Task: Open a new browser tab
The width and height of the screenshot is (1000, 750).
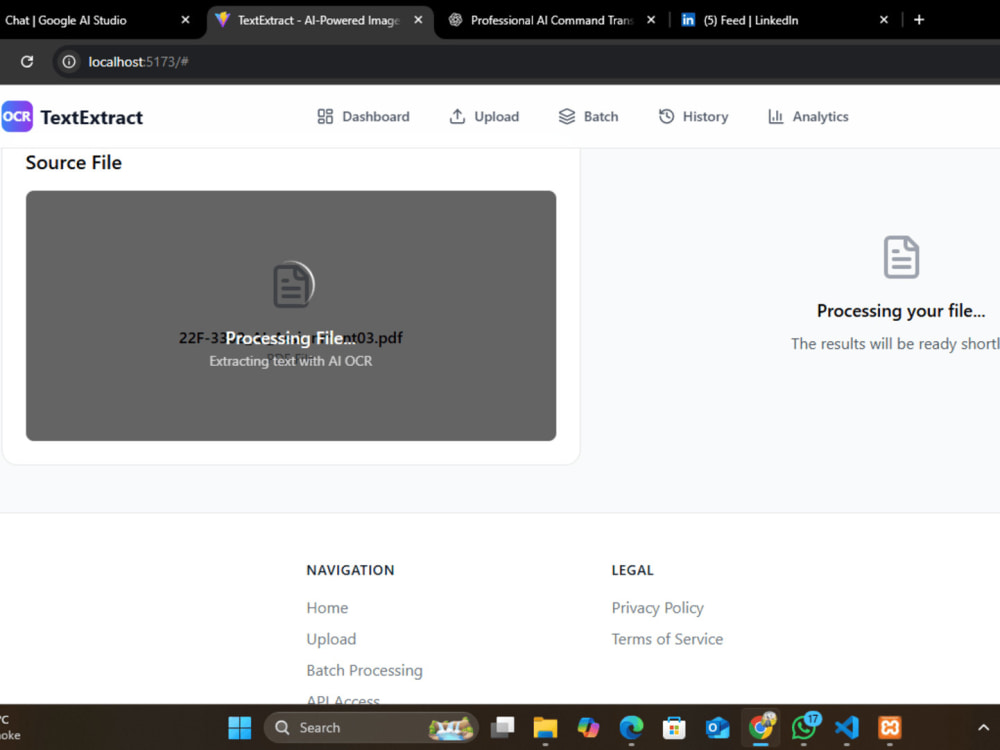Action: (x=919, y=20)
